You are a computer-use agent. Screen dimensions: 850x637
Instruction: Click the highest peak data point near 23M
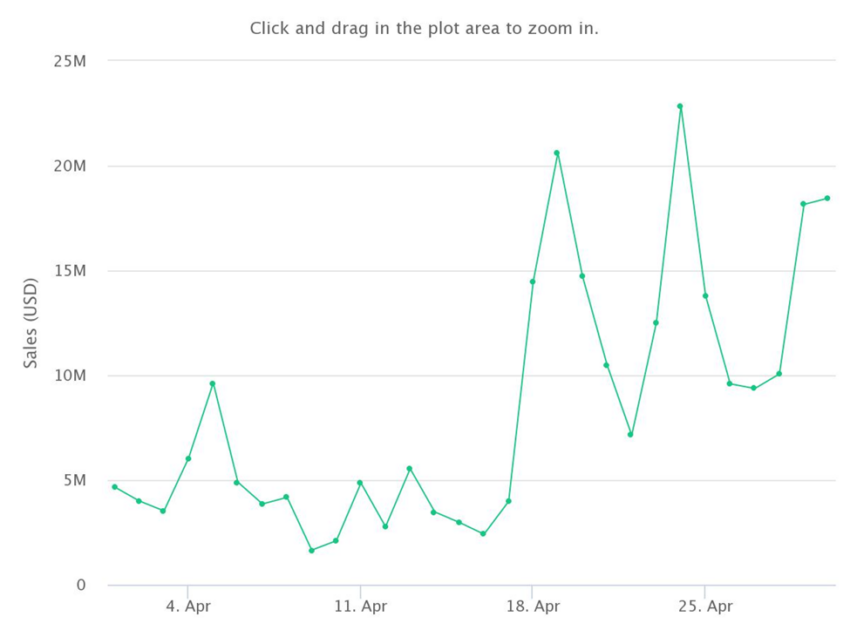point(680,106)
